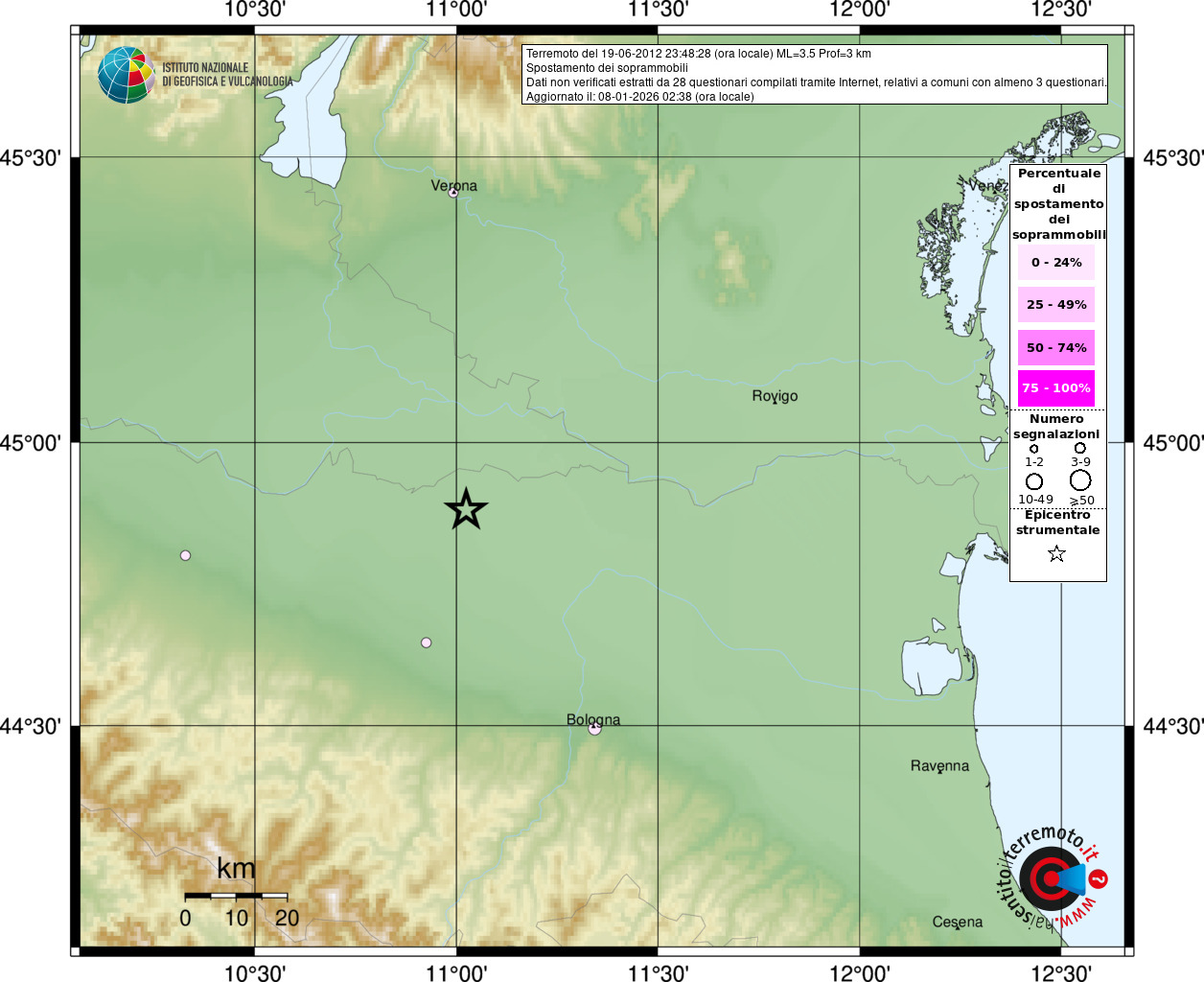The image size is (1204, 982).
Task: Click the Ravenna city label
Action: [x=939, y=765]
